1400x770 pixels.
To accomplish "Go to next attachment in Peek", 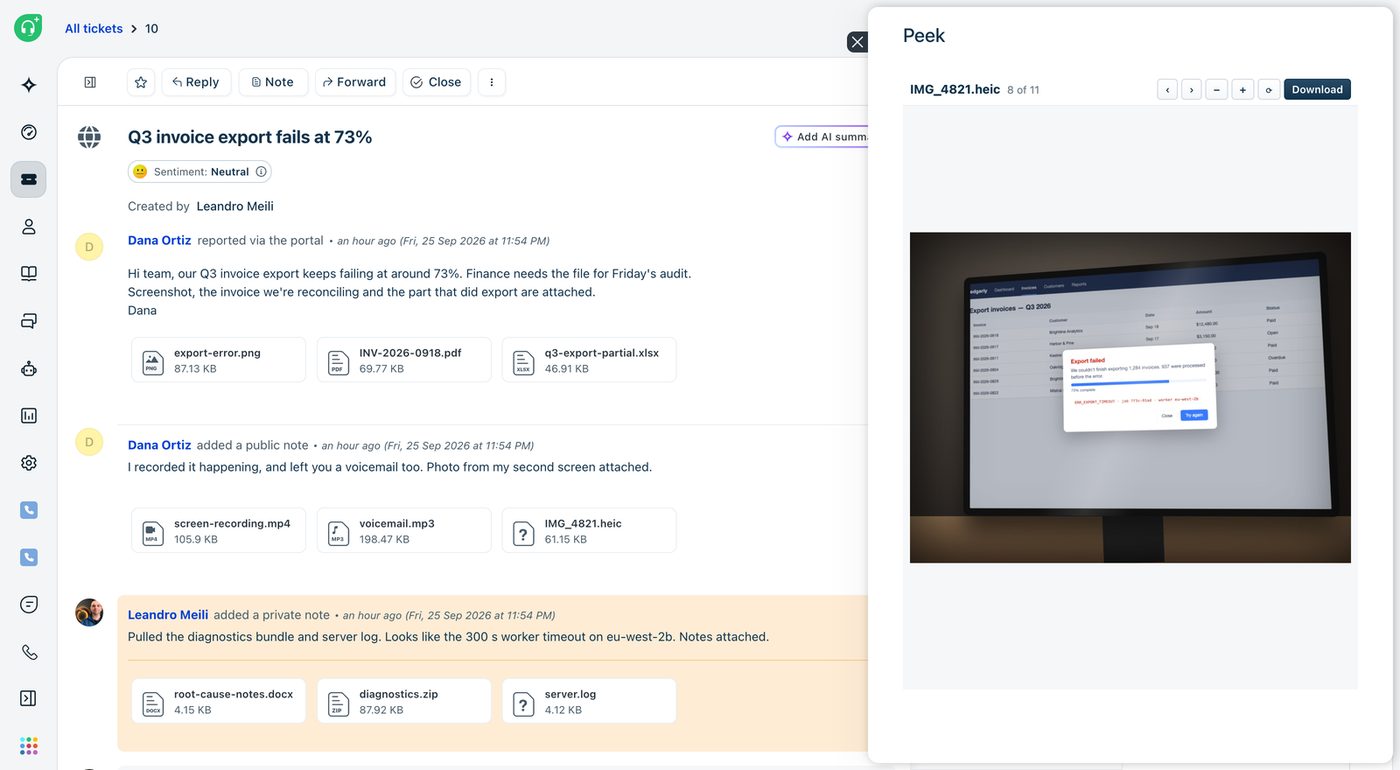I will point(1192,90).
